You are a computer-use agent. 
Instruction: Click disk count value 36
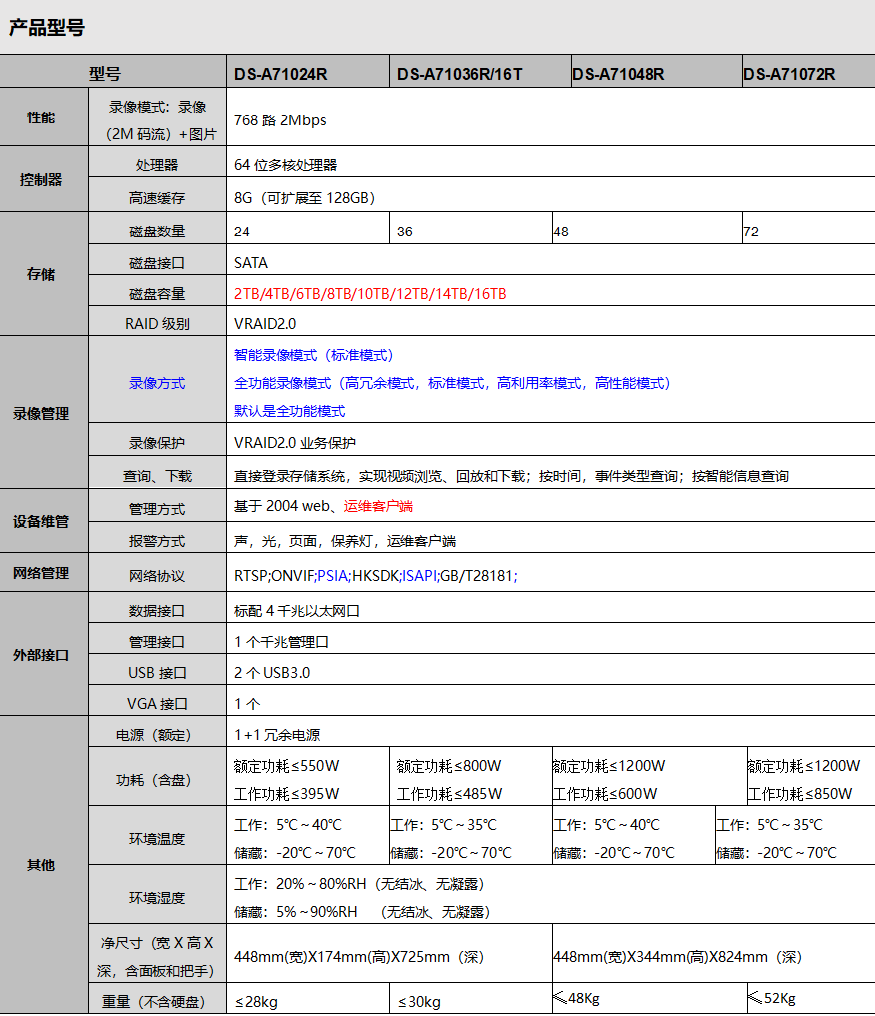(x=404, y=231)
